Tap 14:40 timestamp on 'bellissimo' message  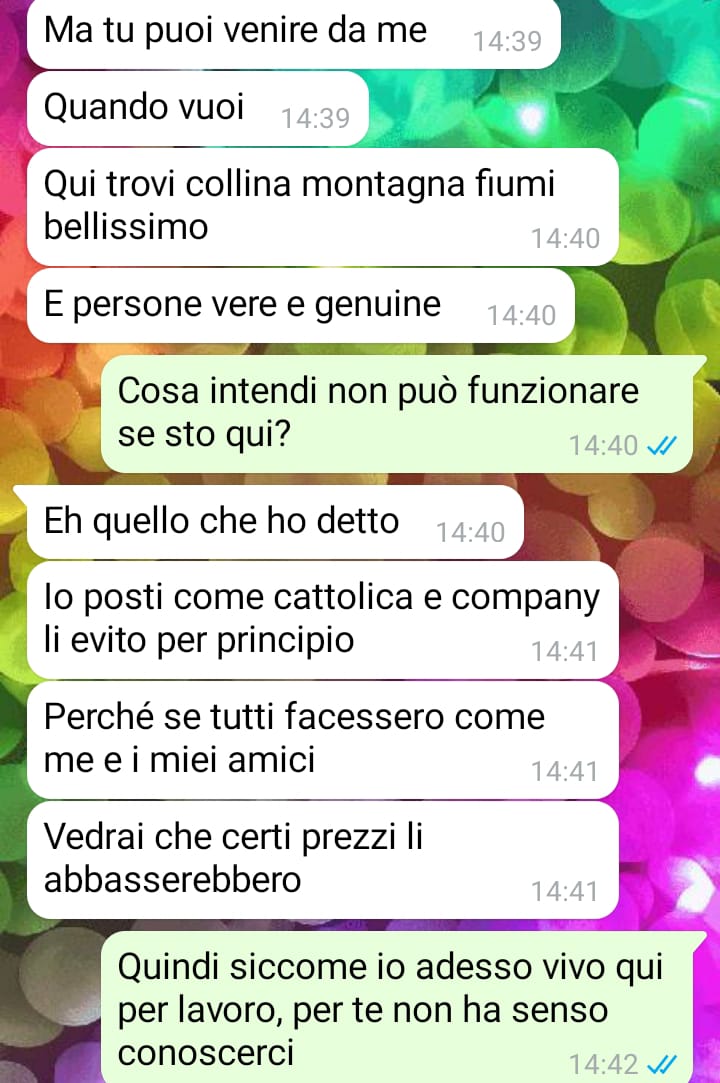[565, 238]
